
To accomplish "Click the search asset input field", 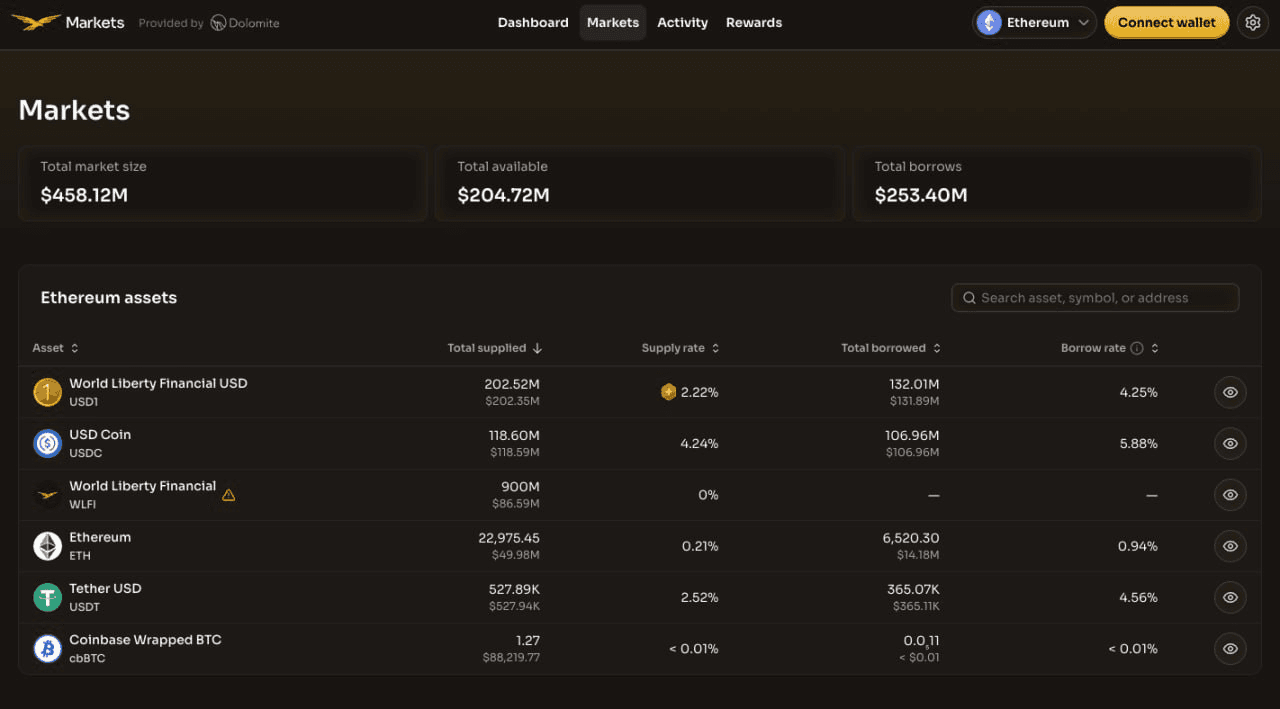I will coord(1095,298).
